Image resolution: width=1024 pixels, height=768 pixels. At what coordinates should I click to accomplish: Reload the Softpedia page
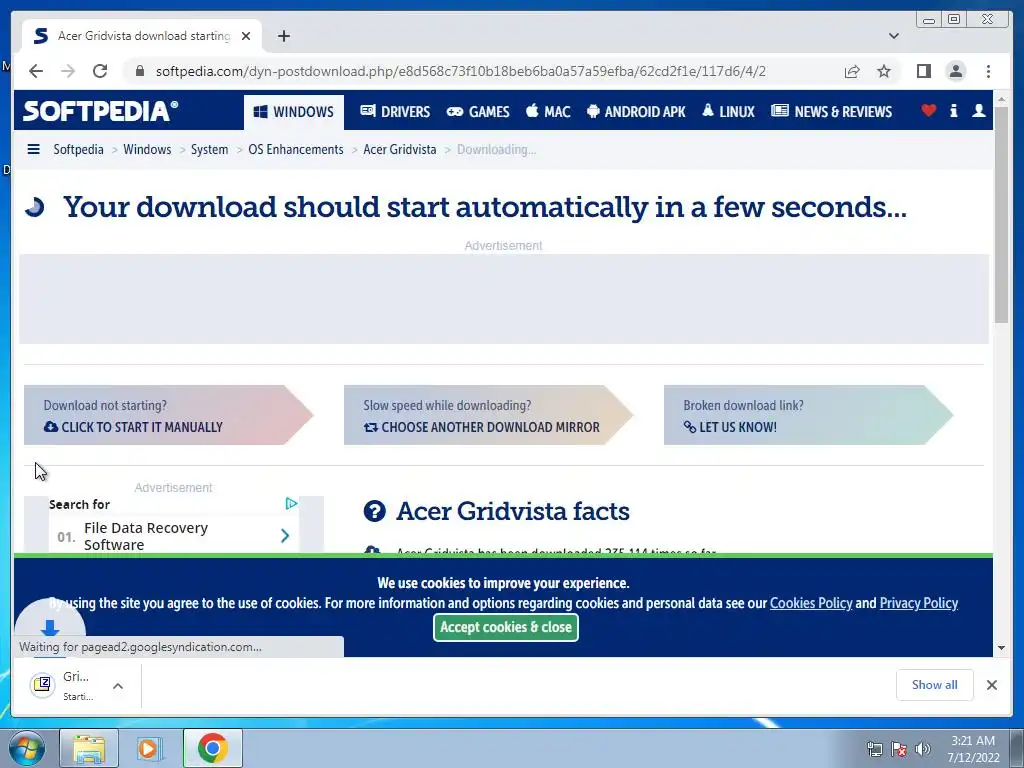tap(100, 71)
